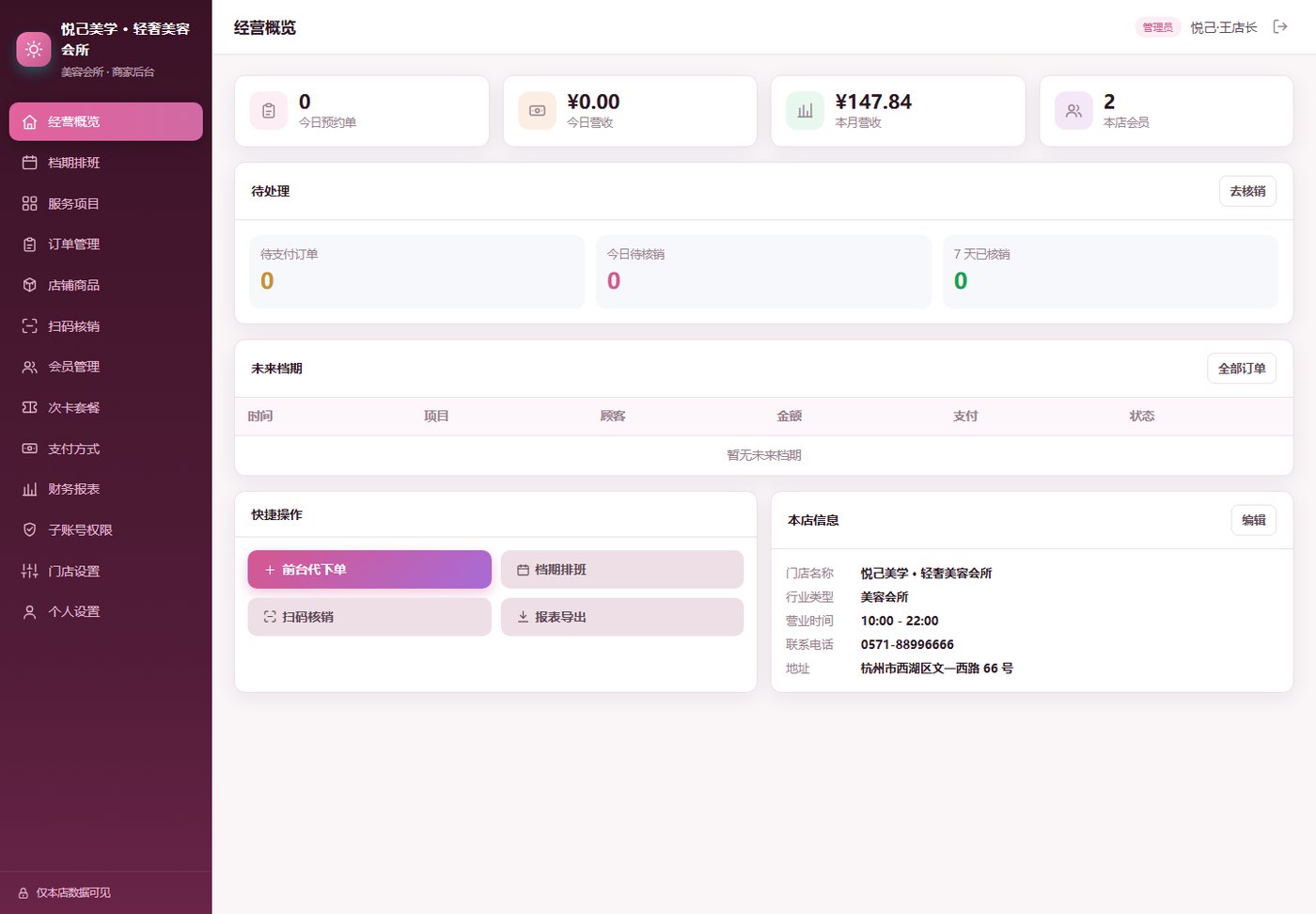1316x914 pixels.
Task: Click the 前台代下单 quick action button
Action: point(369,570)
